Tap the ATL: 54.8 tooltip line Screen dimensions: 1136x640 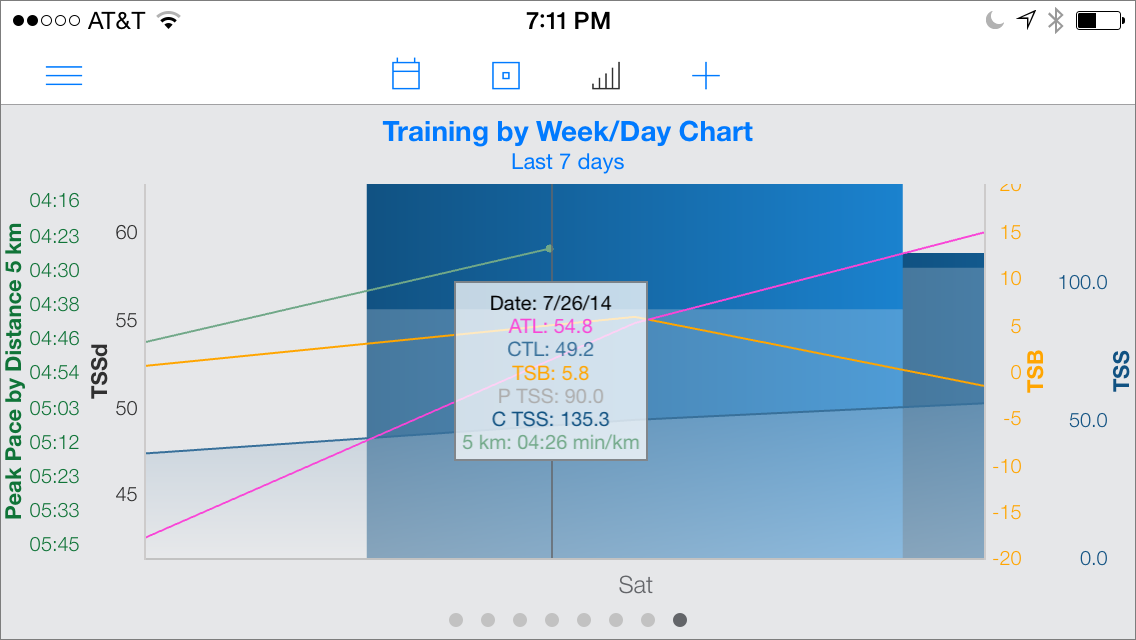pyautogui.click(x=551, y=326)
